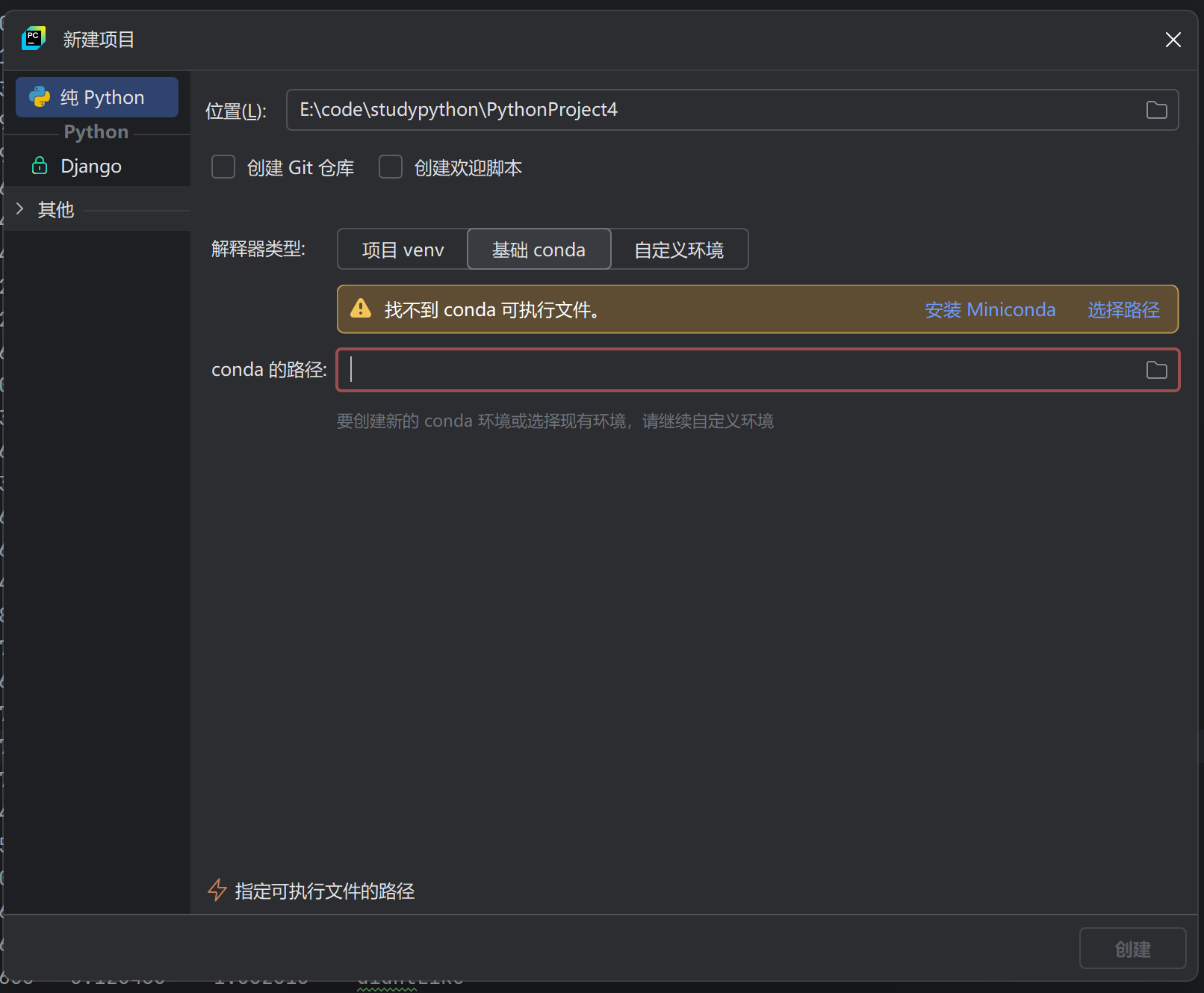Switch to the 基础 conda interpreter type
The height and width of the screenshot is (993, 1204).
click(539, 250)
